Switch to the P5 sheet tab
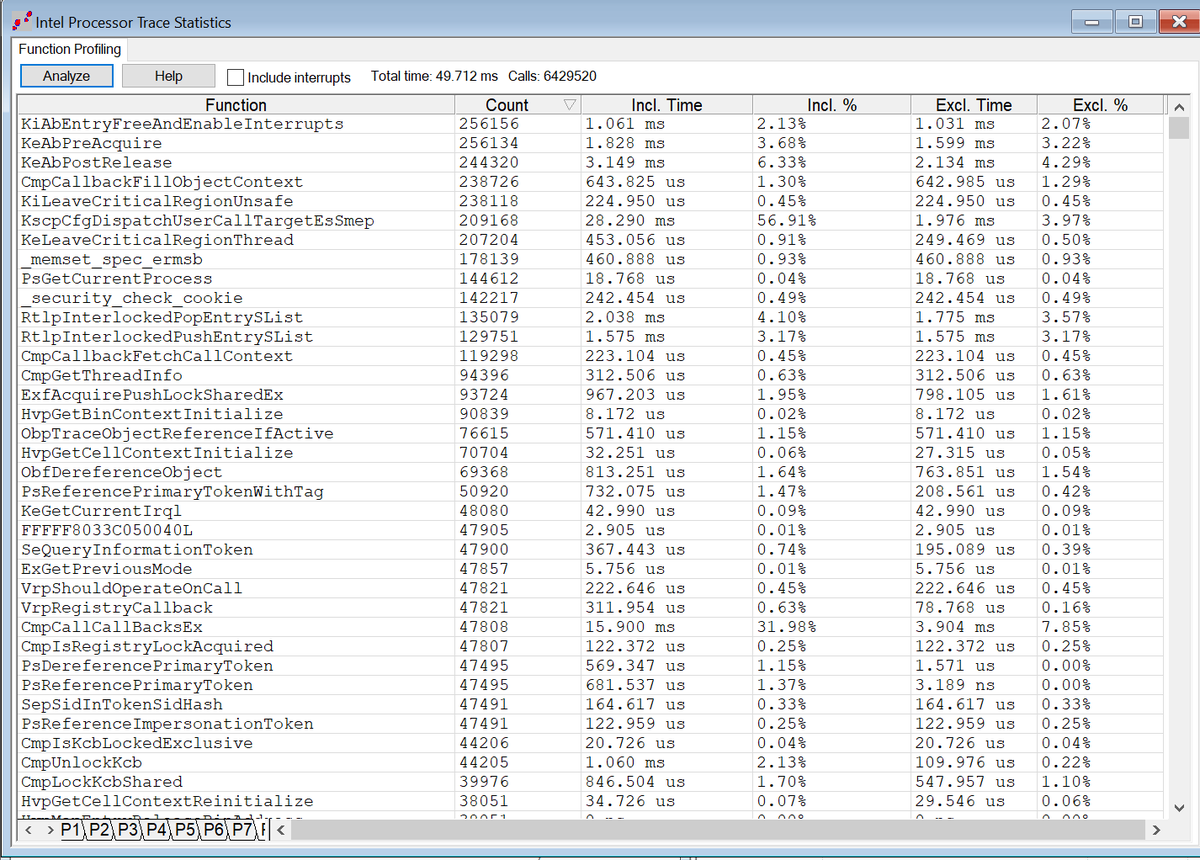1200x860 pixels. tap(186, 829)
